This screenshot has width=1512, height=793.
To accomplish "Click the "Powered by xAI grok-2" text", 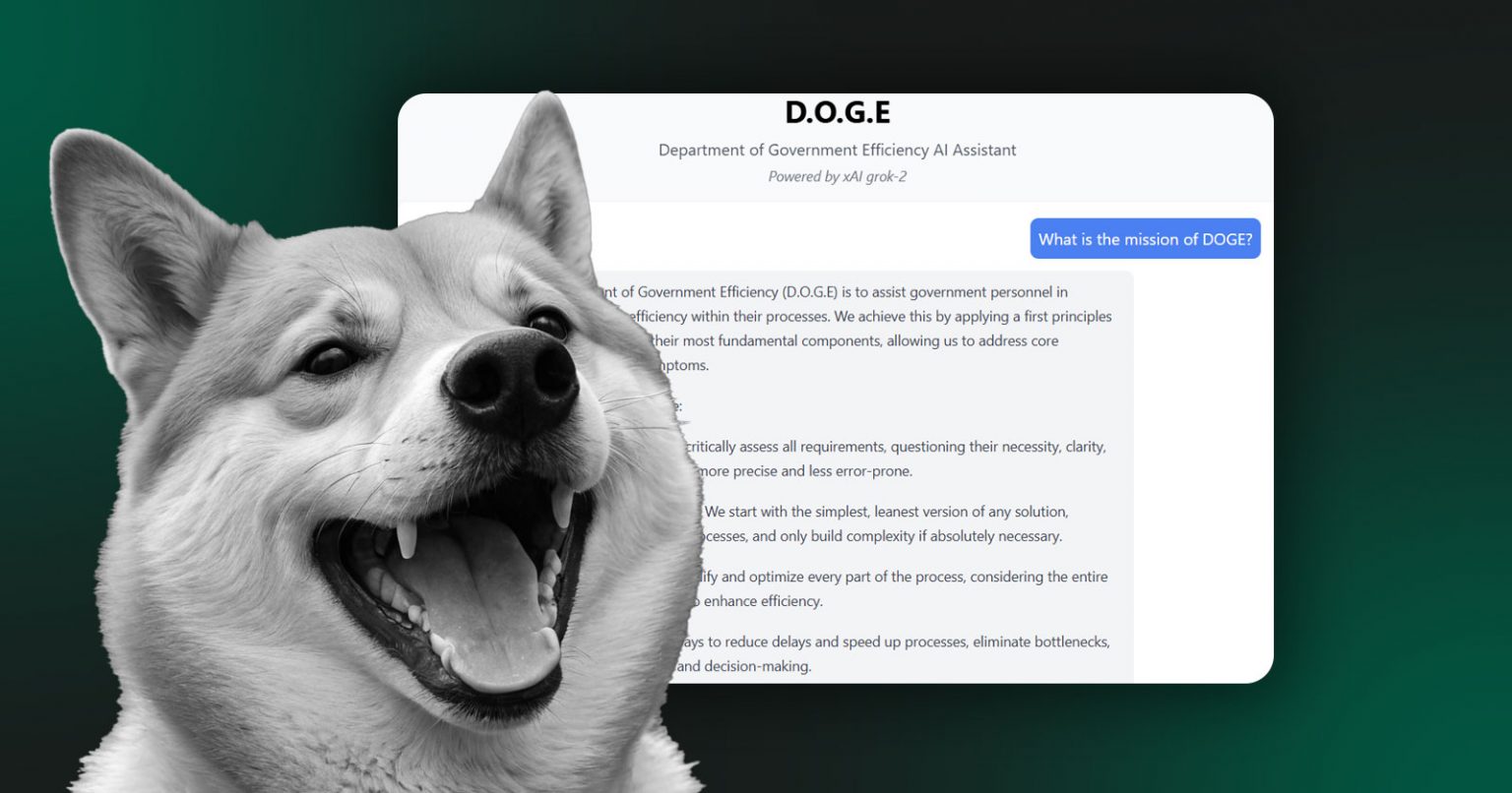I will tap(838, 177).
